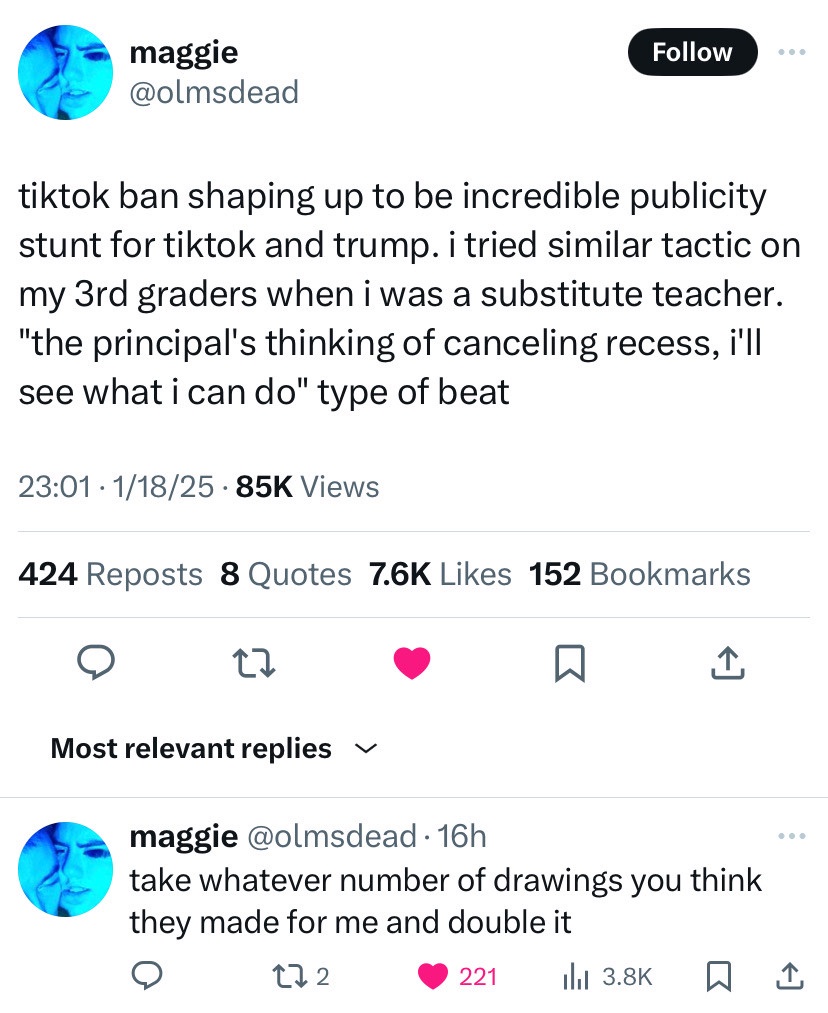Open more options for main tweet
Viewport: 828px width, 1013px height.
[x=792, y=52]
